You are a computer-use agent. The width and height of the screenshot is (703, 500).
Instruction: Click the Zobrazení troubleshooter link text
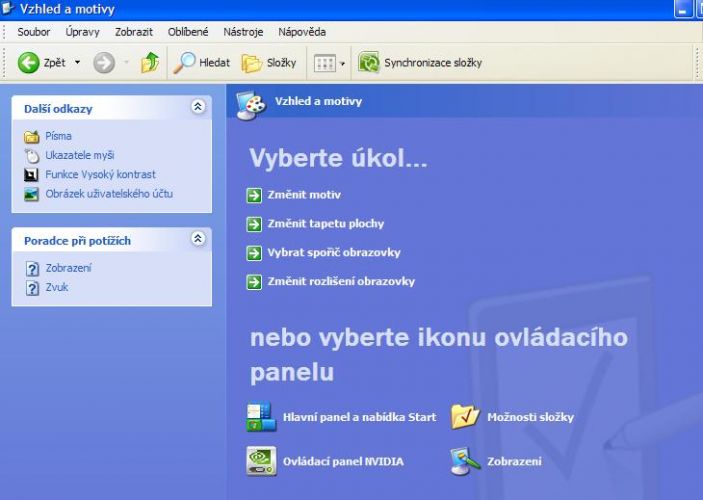(68, 268)
